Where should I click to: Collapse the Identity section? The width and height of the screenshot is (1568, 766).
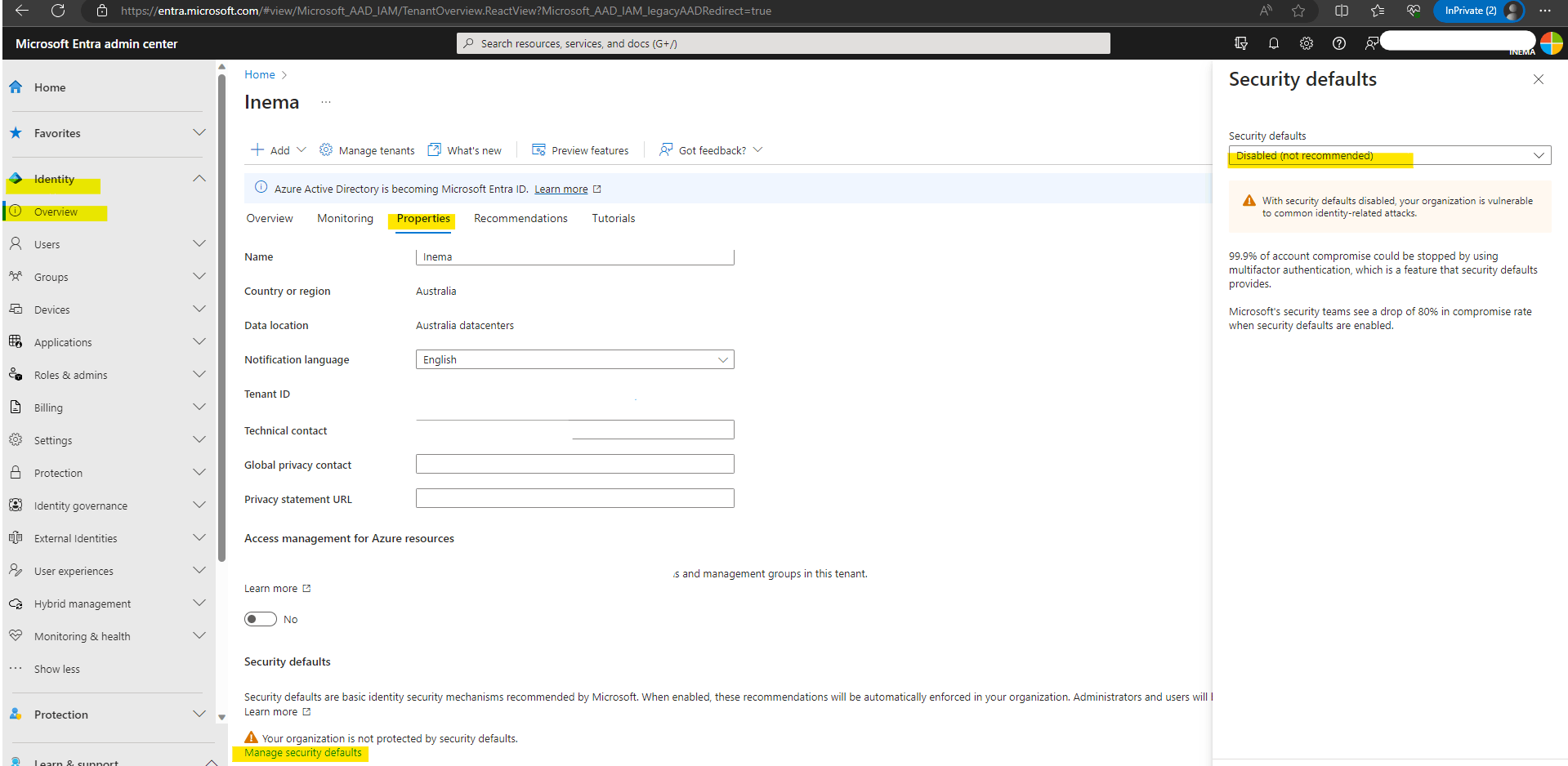199,178
